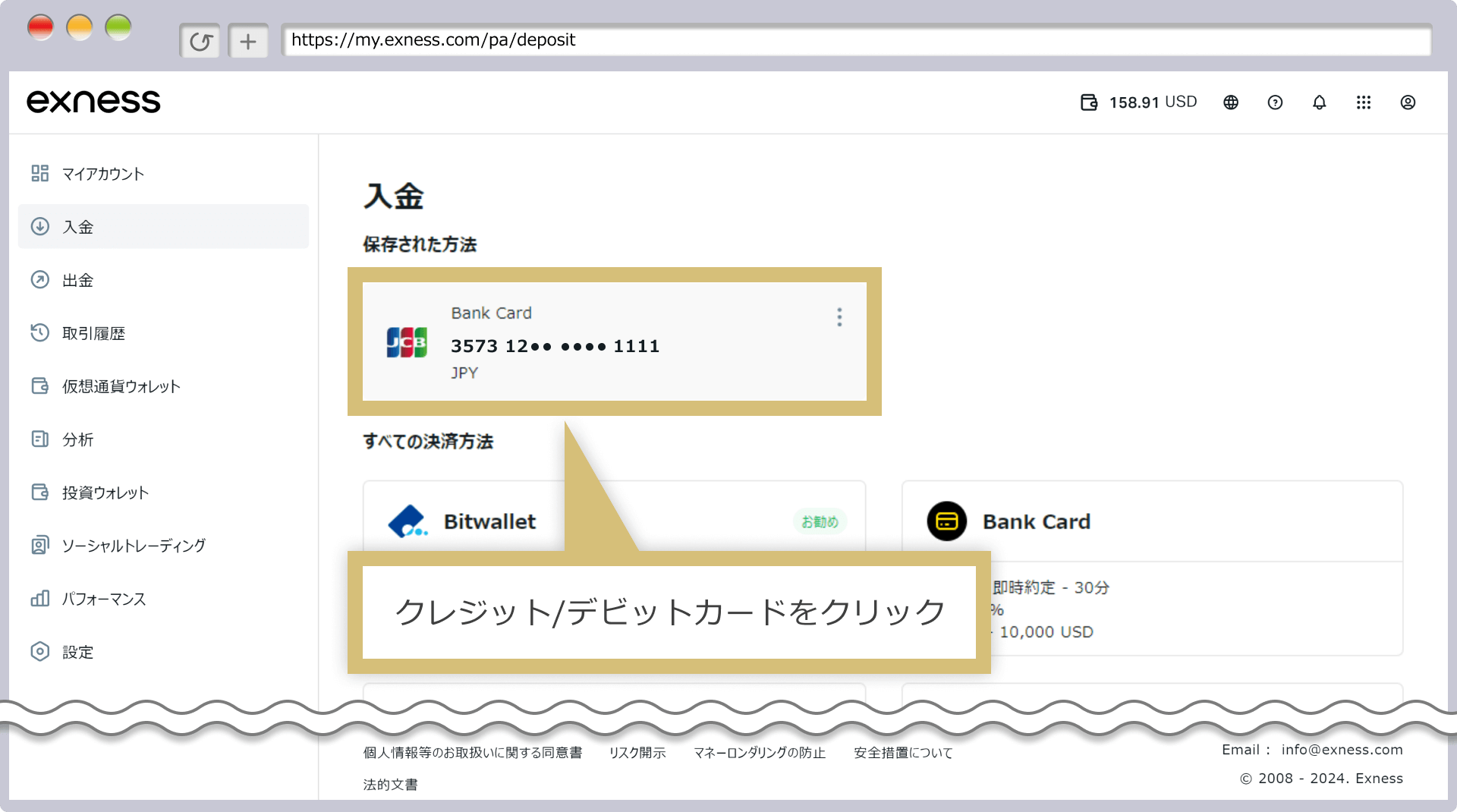Image resolution: width=1457 pixels, height=812 pixels.
Task: Click the Bitwallet logo icon
Action: tap(408, 521)
